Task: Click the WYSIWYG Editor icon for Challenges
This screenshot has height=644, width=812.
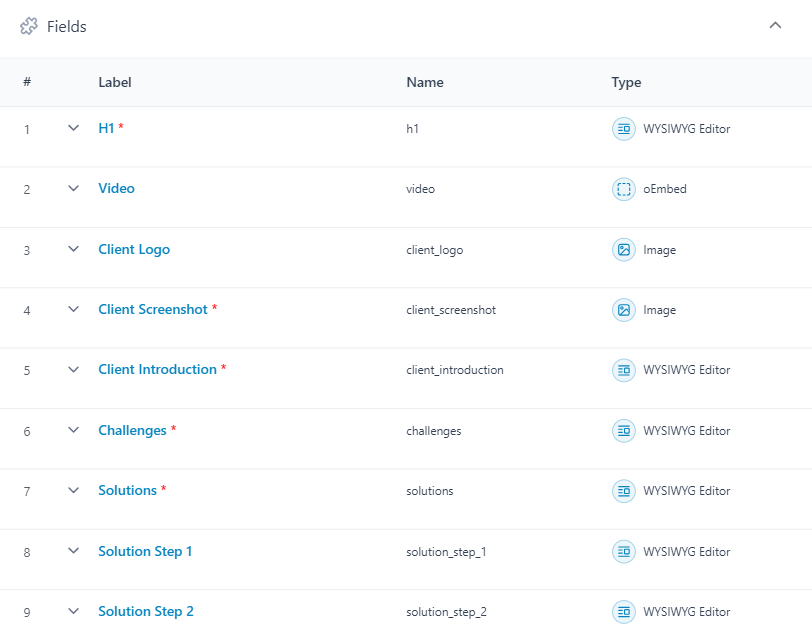Action: 623,431
